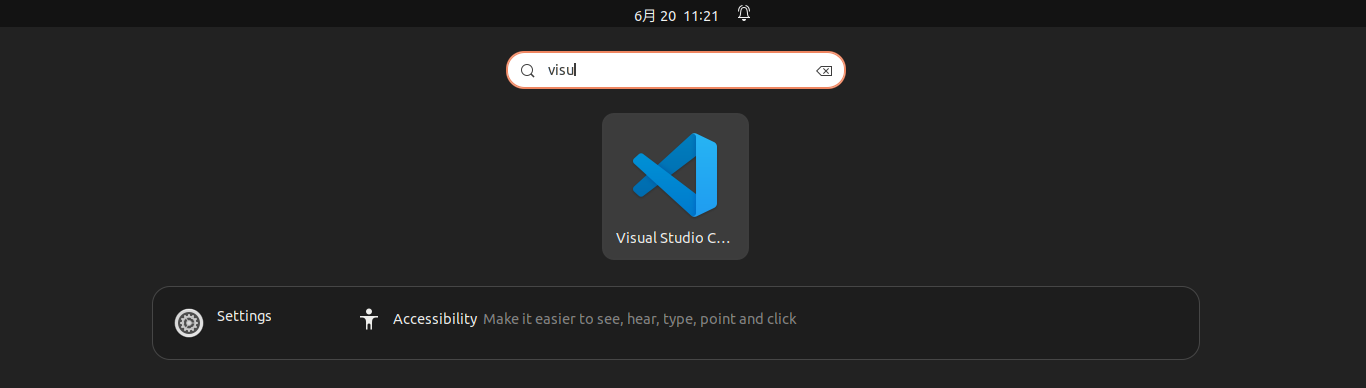Click the magnifier icon in search bar
The height and width of the screenshot is (388, 1366).
point(527,71)
